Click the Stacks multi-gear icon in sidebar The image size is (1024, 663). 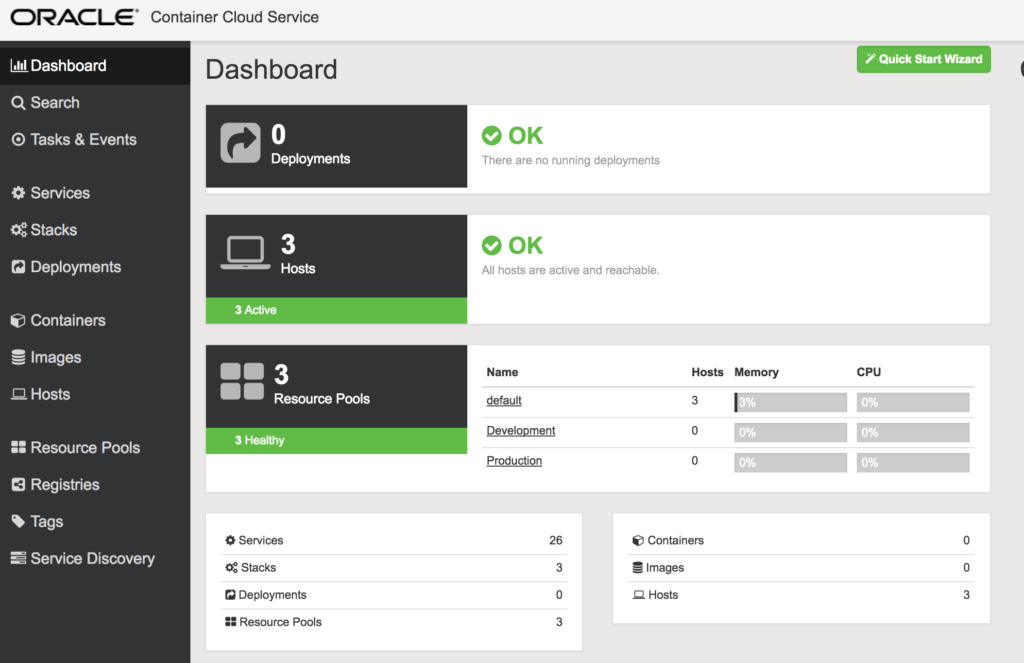click(x=18, y=230)
